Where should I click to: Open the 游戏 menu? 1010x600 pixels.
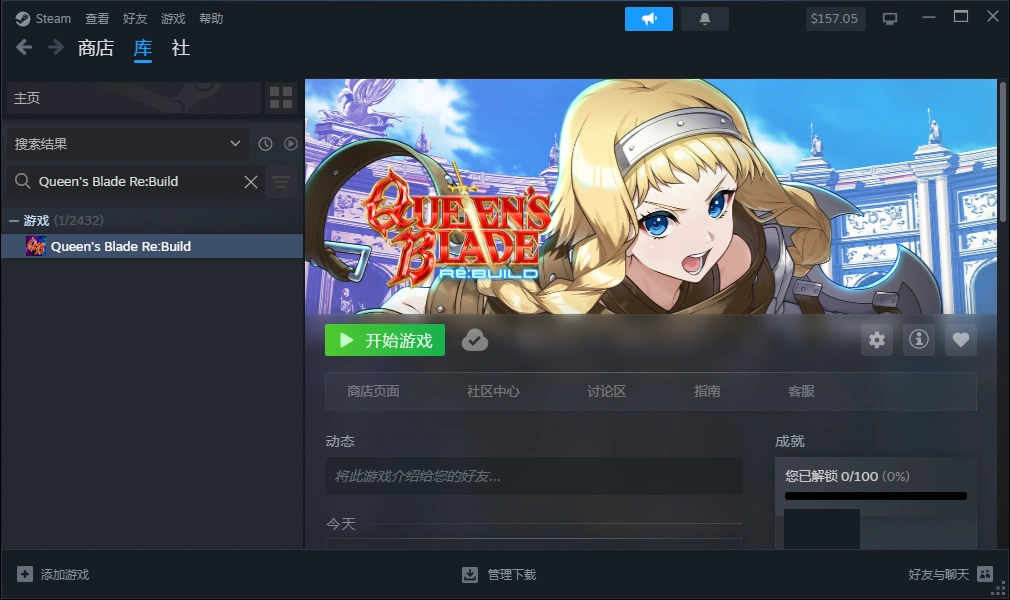(173, 19)
